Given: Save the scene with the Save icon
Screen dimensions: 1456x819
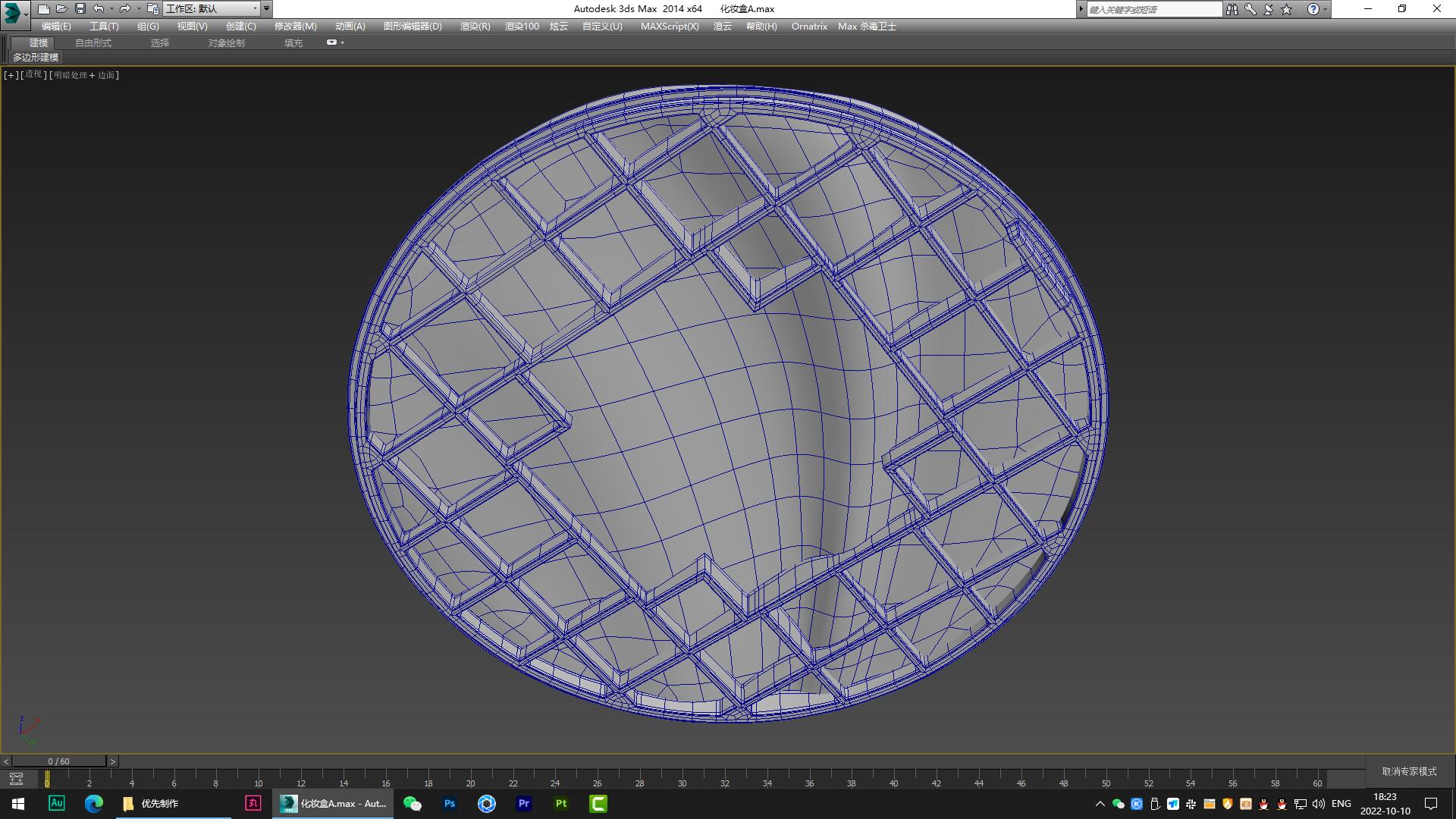Looking at the screenshot, I should [x=80, y=8].
